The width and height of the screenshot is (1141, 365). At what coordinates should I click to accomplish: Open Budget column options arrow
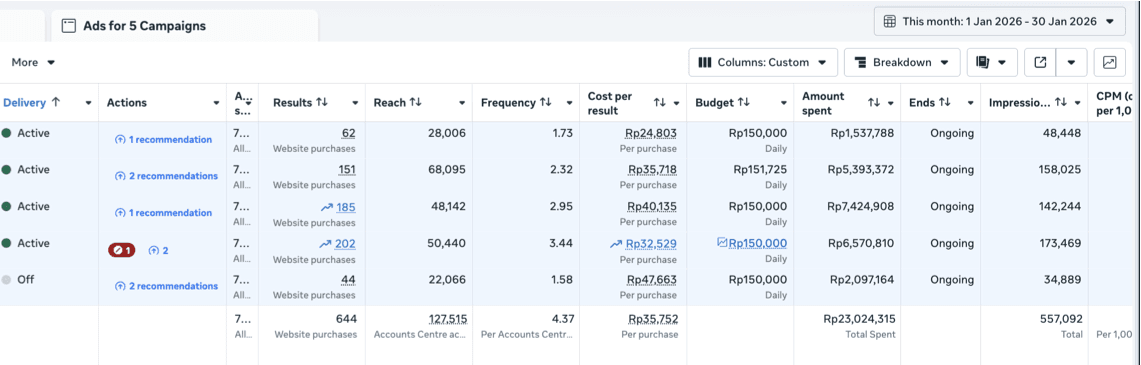click(x=784, y=103)
